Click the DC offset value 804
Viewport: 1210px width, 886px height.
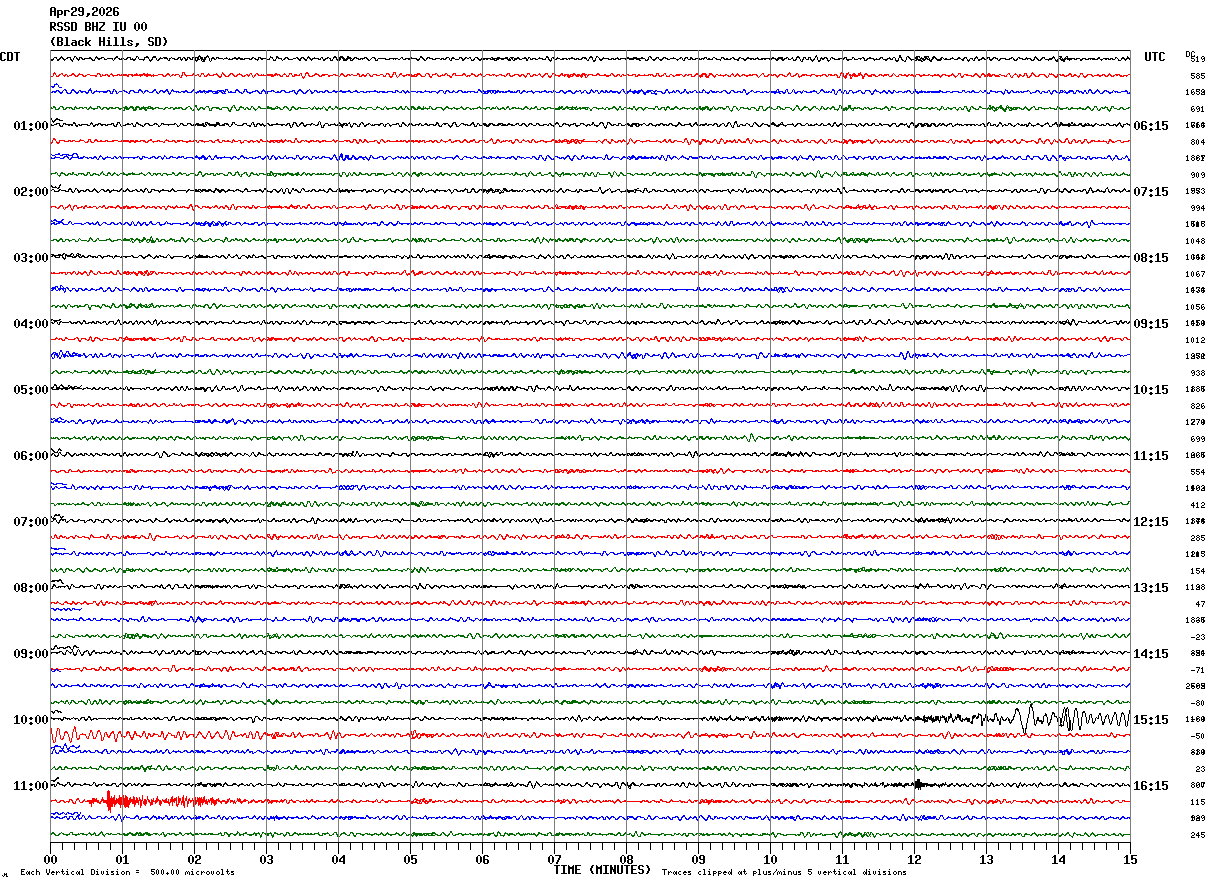(x=1197, y=142)
